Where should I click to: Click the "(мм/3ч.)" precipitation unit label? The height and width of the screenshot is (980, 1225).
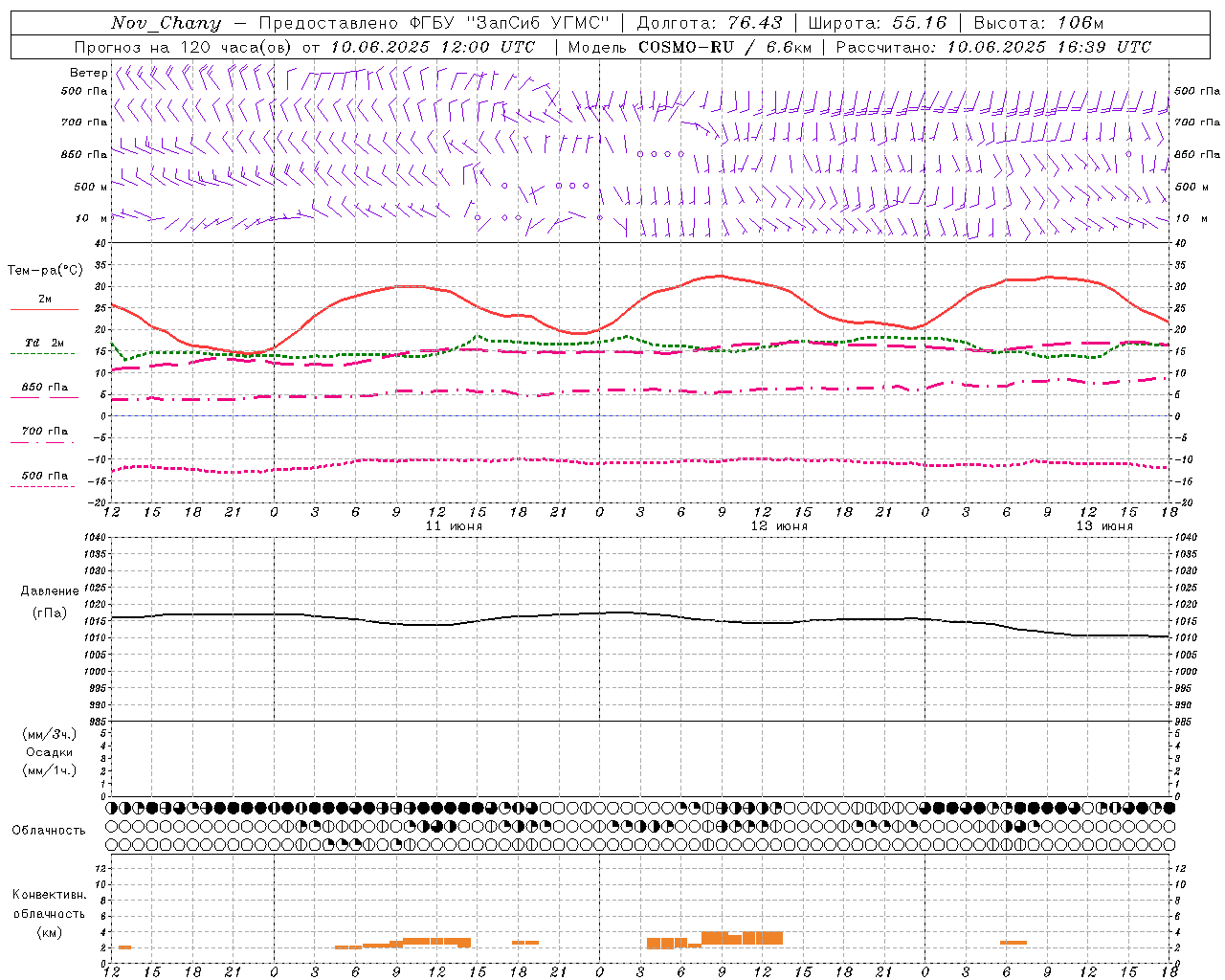(x=49, y=734)
